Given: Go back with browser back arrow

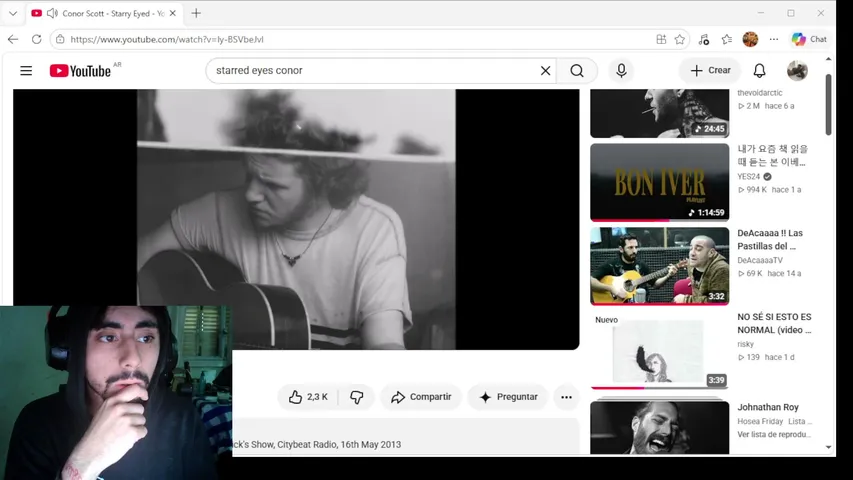Looking at the screenshot, I should click(13, 39).
